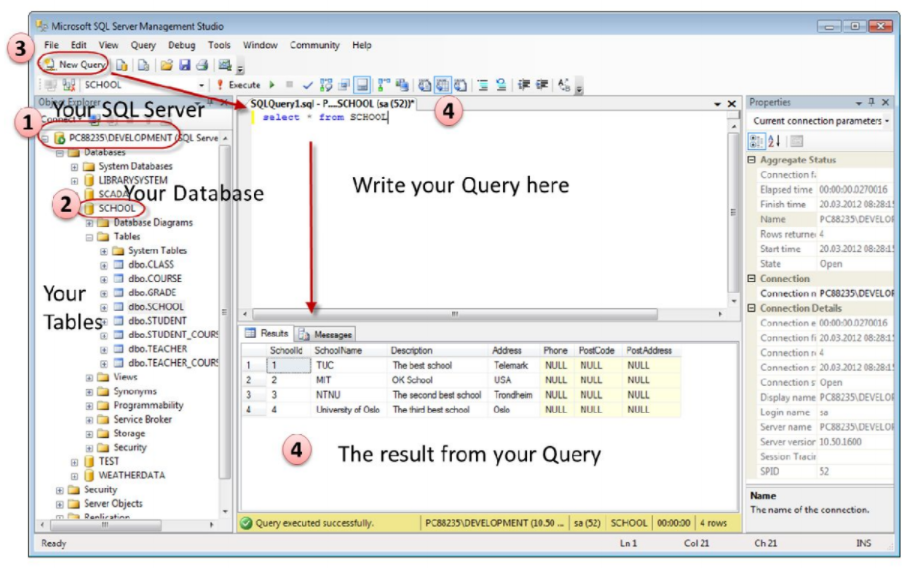918x568 pixels.
Task: Click the Increase Indent icon
Action: tap(542, 85)
